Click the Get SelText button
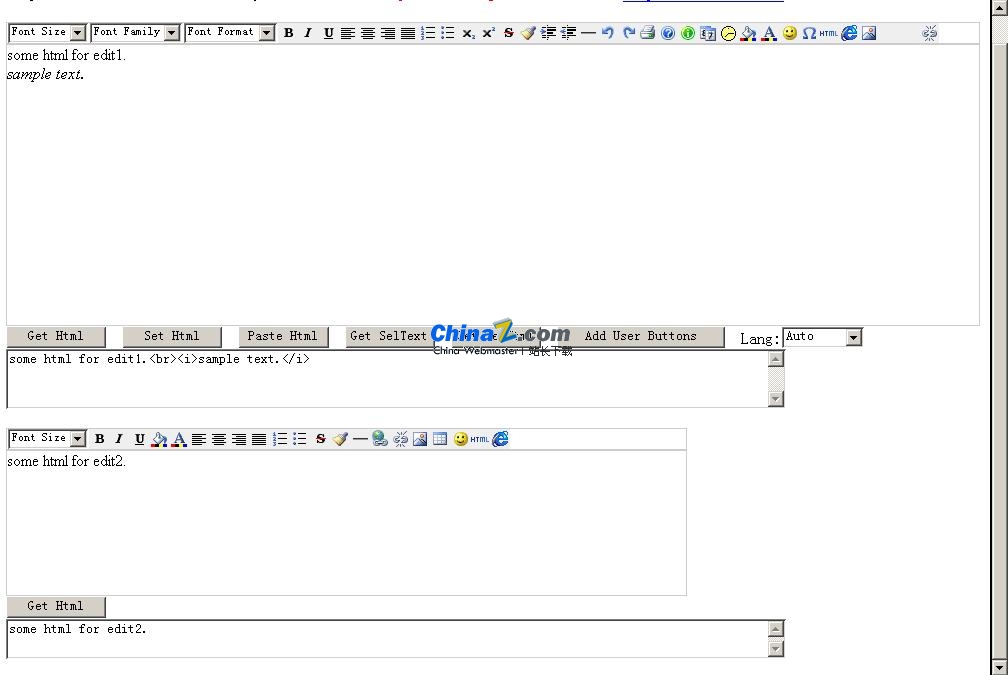1008x675 pixels. click(x=389, y=336)
